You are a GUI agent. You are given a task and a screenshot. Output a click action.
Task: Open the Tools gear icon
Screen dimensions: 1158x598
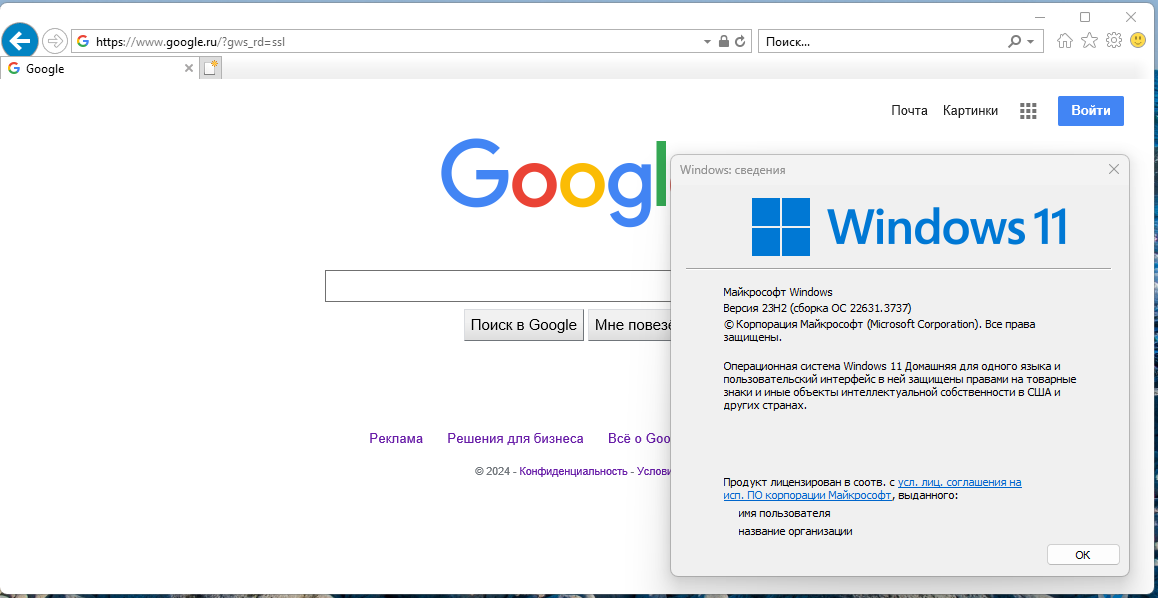pos(1114,41)
